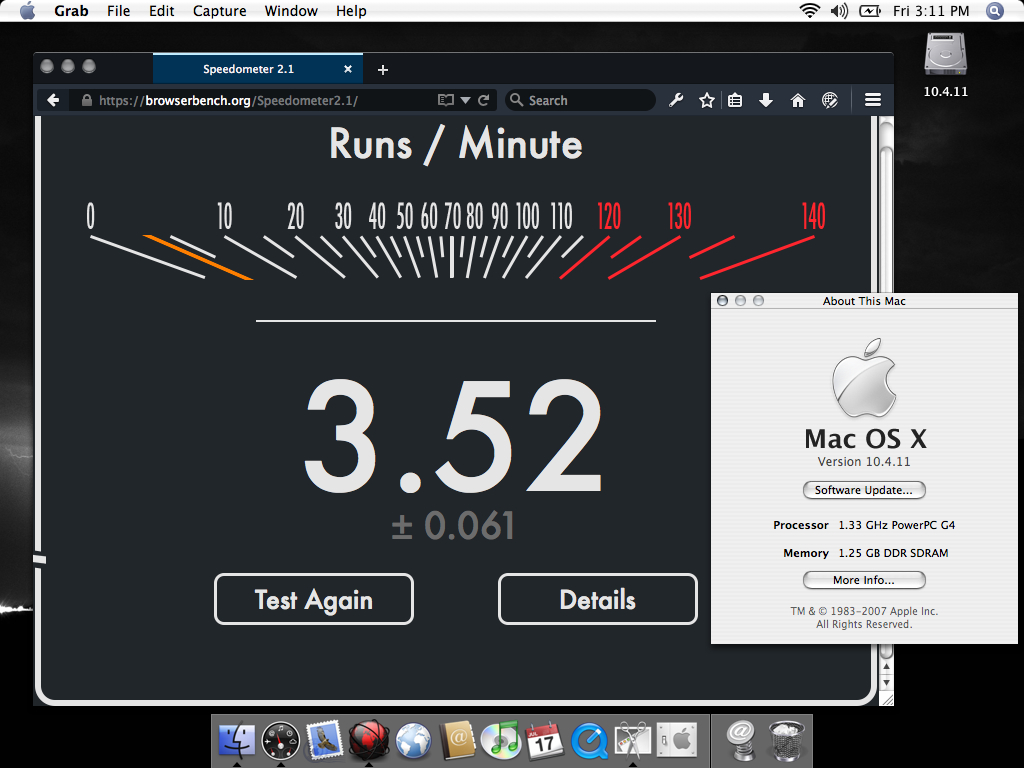Screen dimensions: 1024x768
Task: Click the volume icon in menu bar
Action: 839,10
